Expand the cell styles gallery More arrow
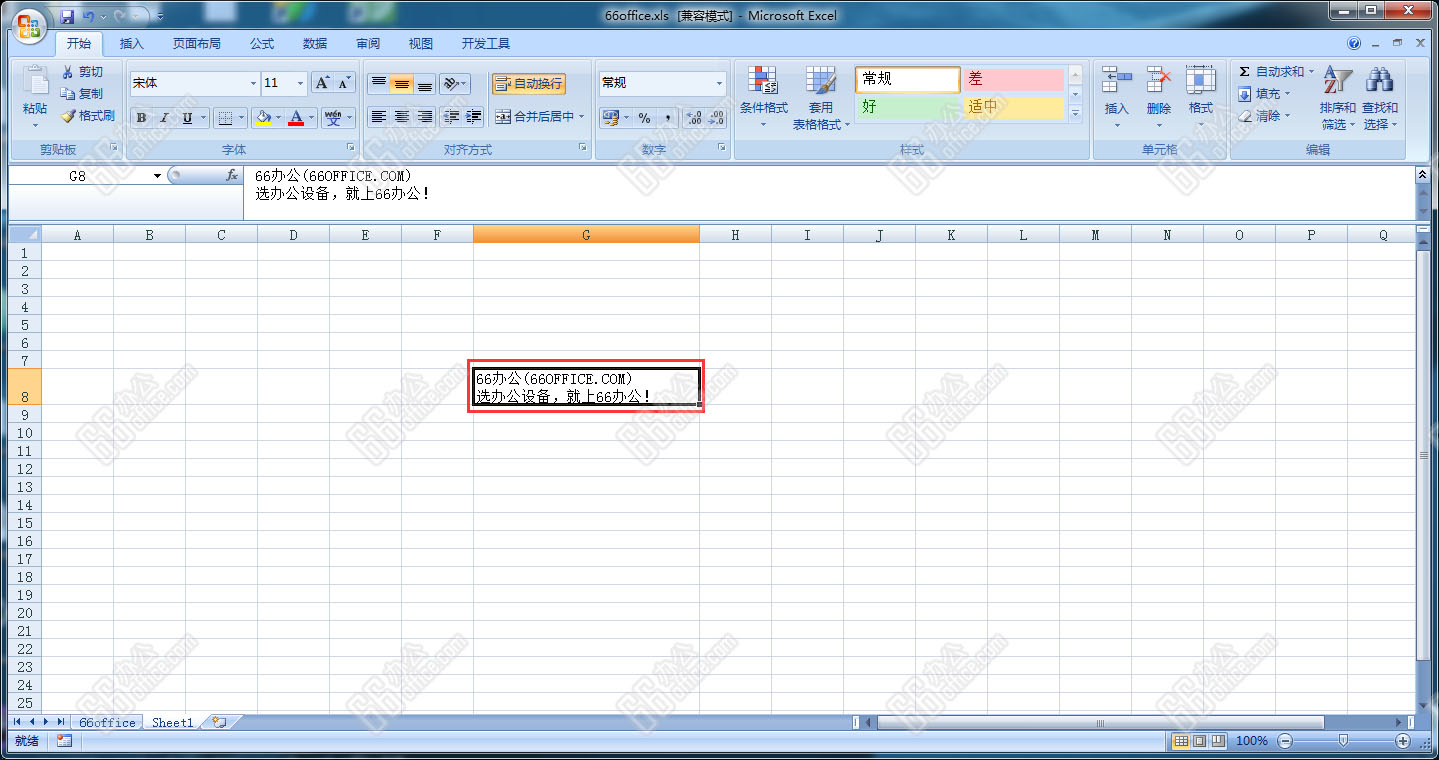Screen dimensions: 1439x760 (x=1076, y=113)
